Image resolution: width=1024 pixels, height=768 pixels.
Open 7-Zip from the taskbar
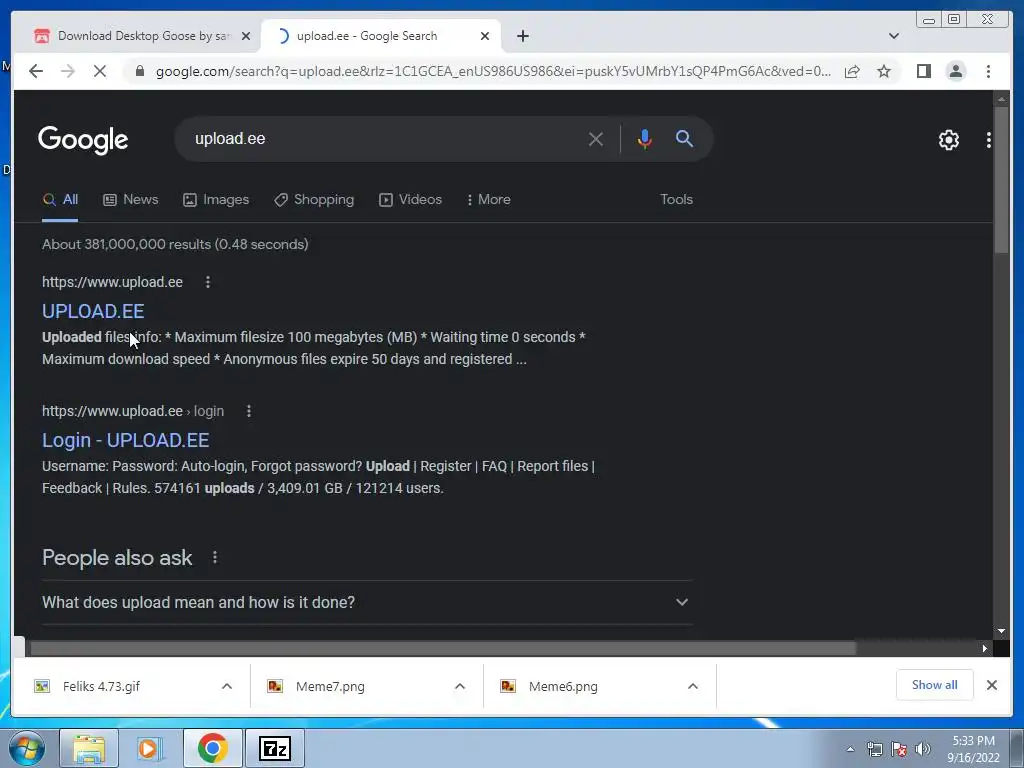(274, 748)
